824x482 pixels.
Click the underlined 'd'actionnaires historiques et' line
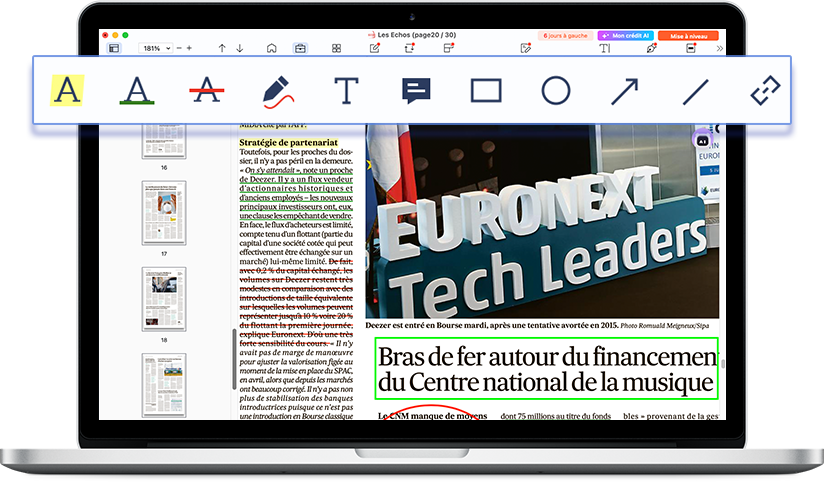[296, 188]
